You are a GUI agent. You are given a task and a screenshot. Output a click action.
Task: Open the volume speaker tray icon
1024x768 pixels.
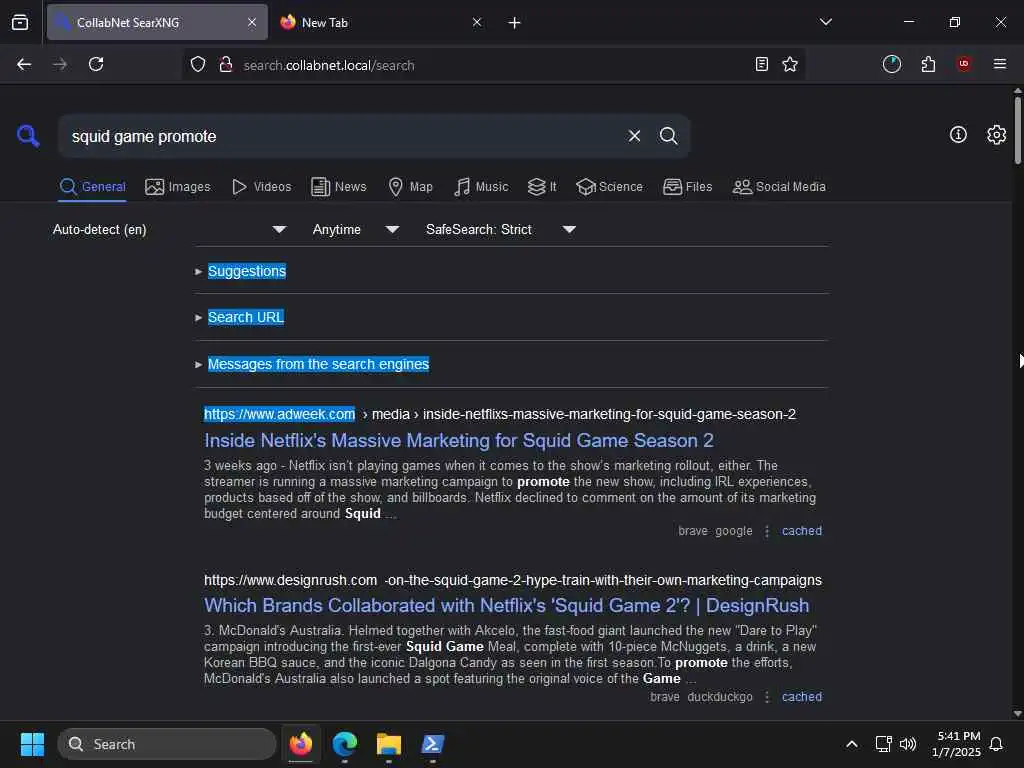(x=908, y=744)
